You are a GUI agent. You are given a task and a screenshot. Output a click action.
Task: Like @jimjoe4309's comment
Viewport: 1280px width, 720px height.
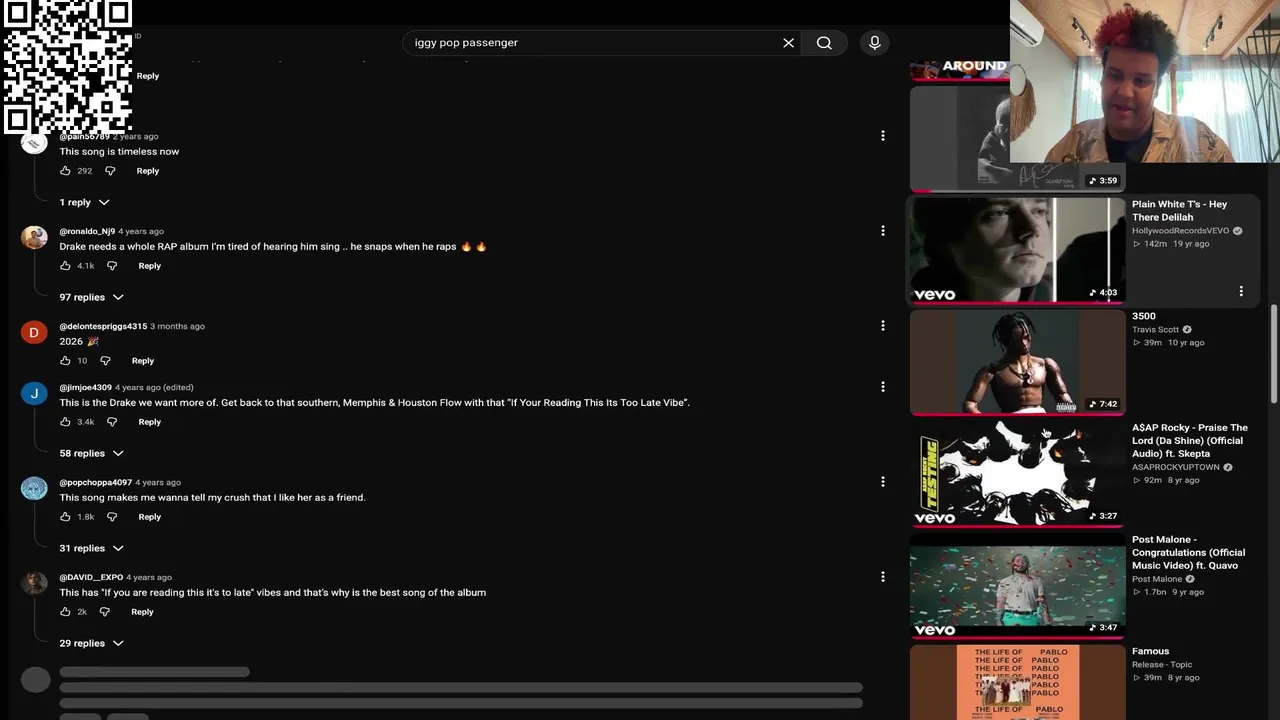pyautogui.click(x=65, y=422)
